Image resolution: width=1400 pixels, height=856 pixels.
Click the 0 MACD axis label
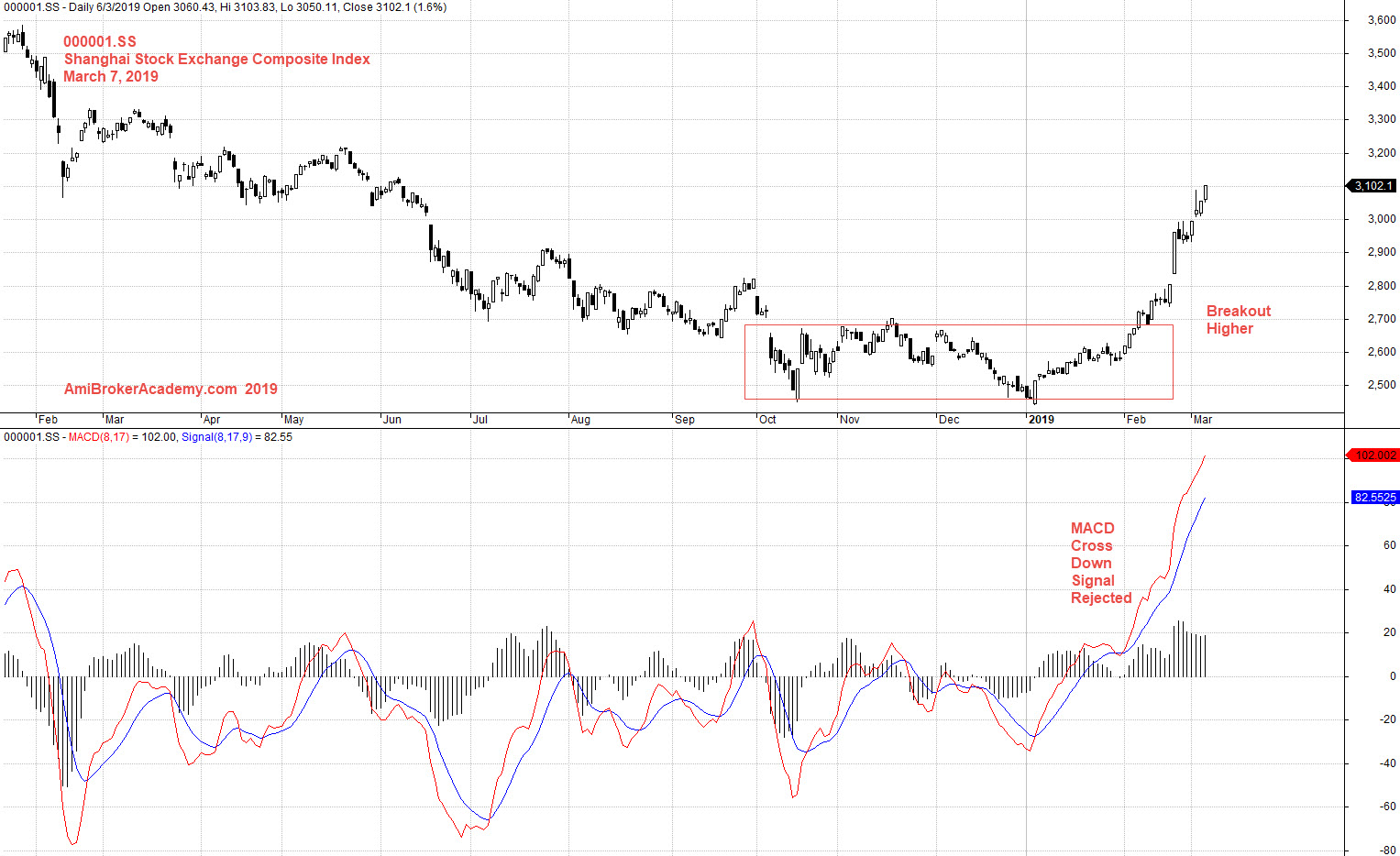[1393, 676]
